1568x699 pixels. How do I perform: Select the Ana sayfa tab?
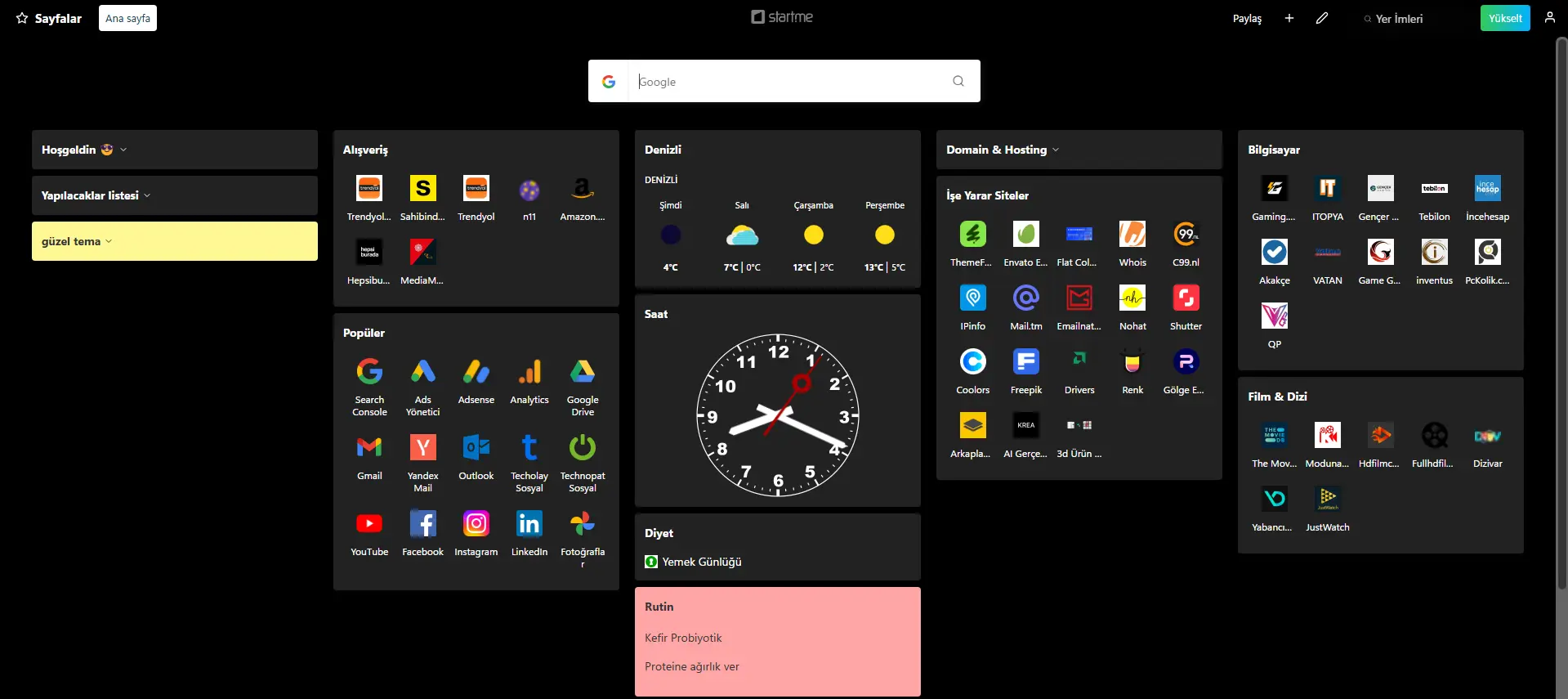tap(127, 18)
